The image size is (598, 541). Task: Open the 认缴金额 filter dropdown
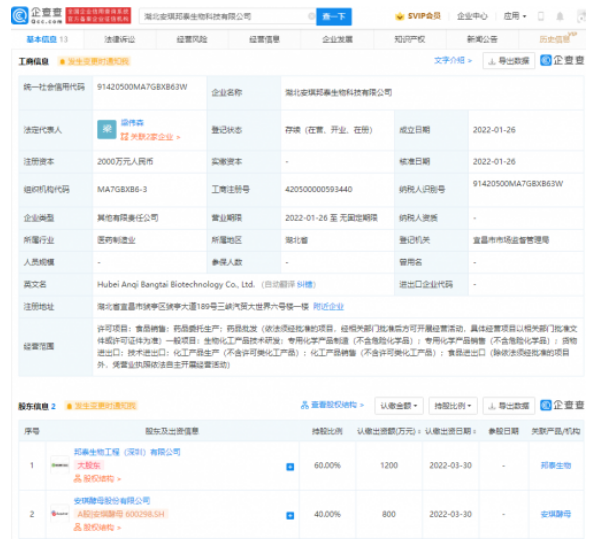tap(399, 406)
